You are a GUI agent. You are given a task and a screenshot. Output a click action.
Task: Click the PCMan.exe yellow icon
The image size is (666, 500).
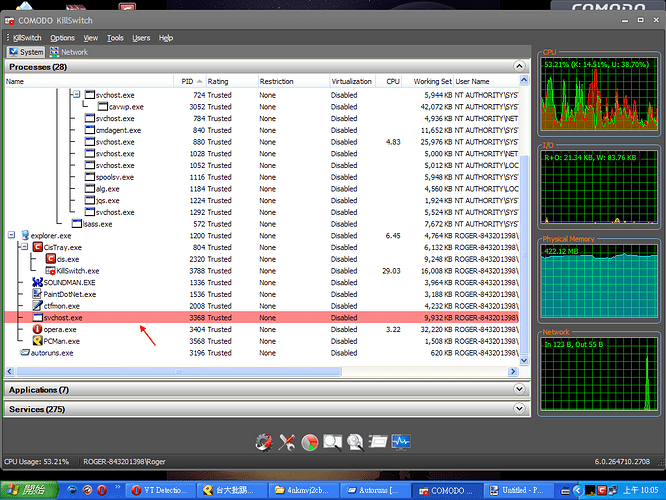click(37, 341)
